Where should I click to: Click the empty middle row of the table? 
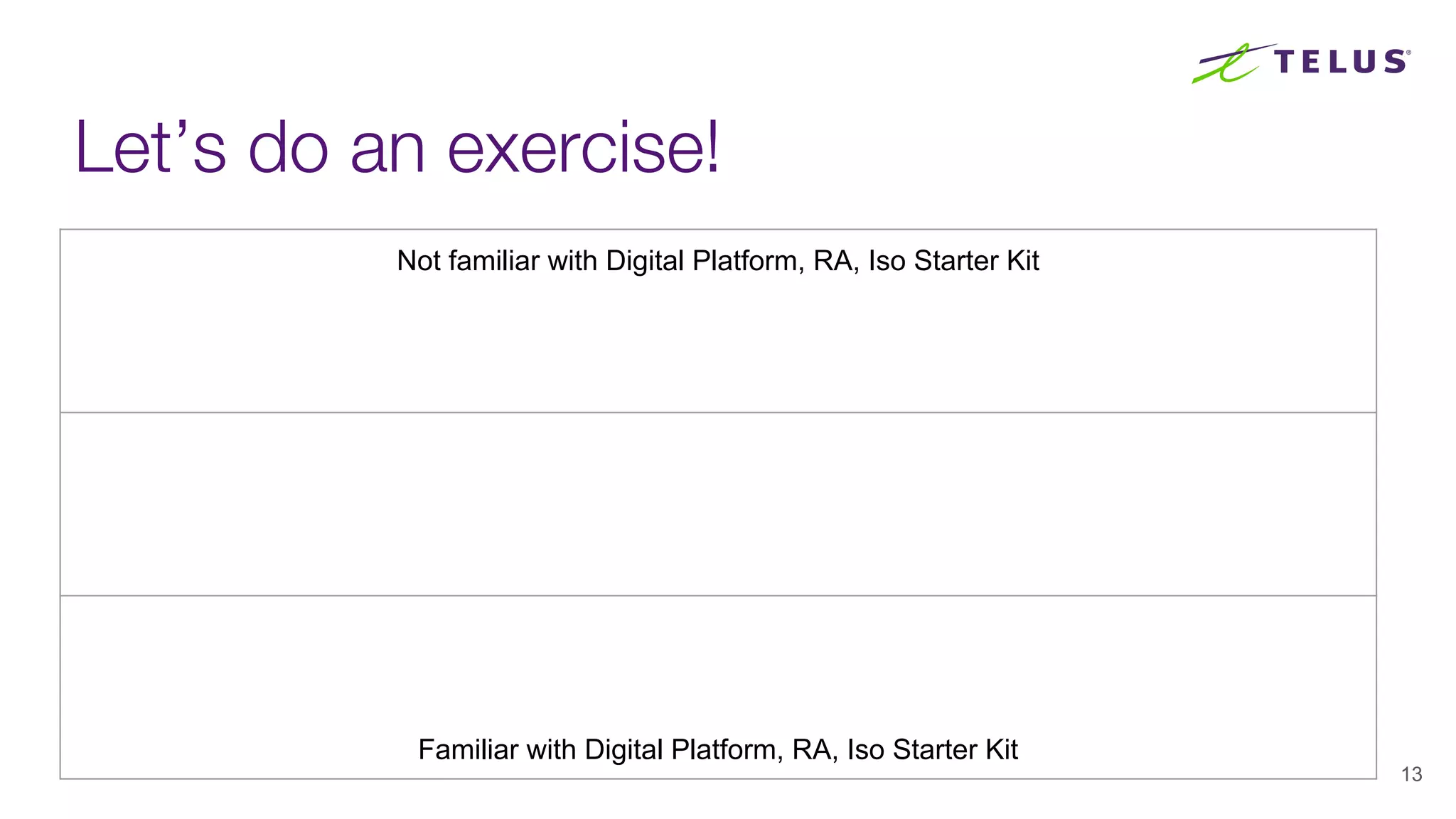(718, 504)
